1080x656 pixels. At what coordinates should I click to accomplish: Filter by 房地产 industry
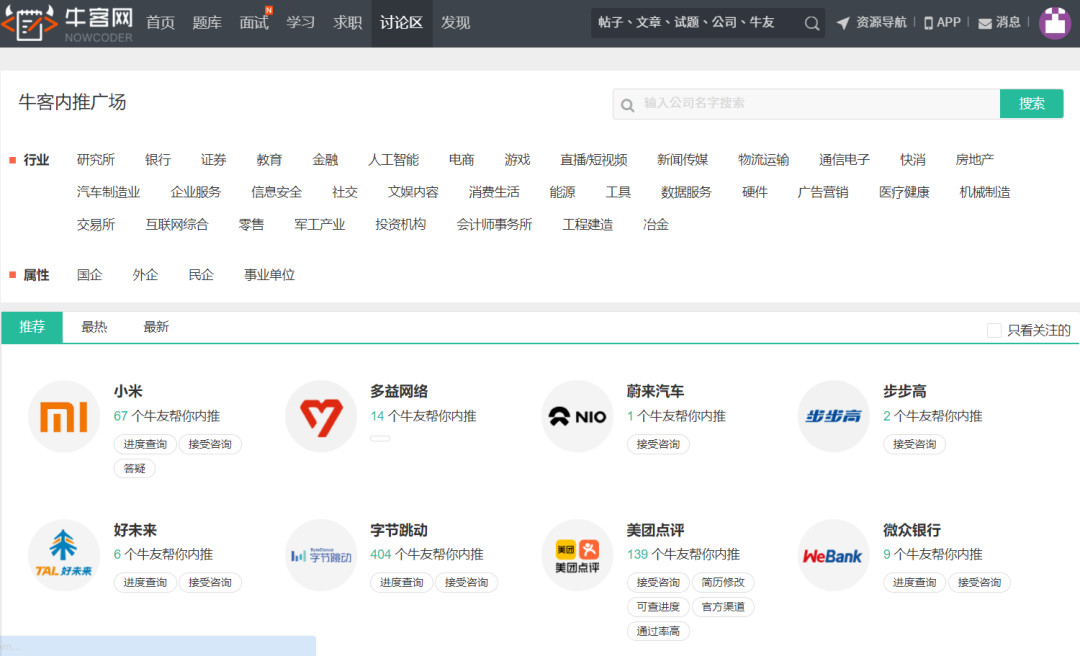(975, 160)
